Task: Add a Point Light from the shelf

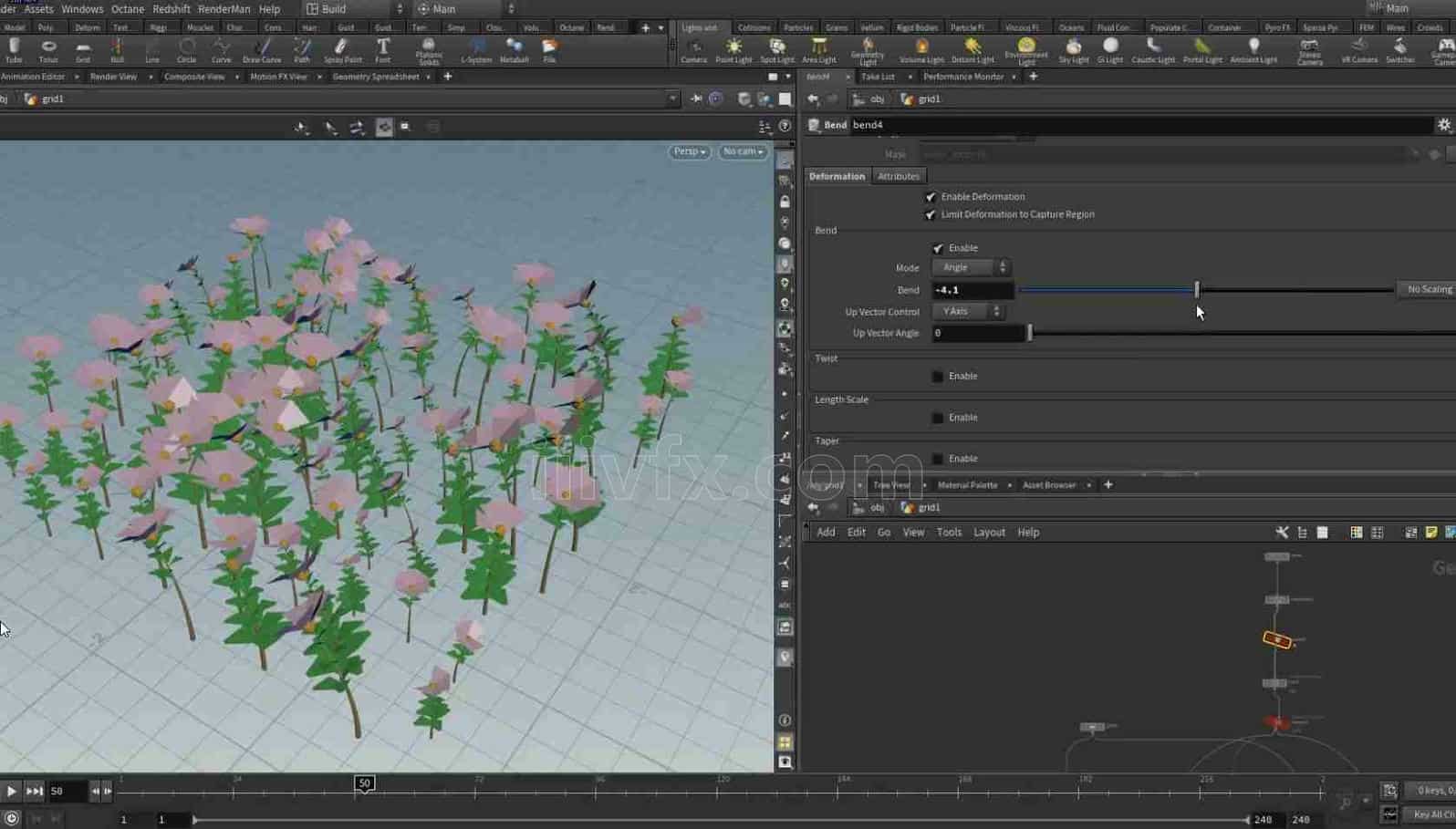Action: [x=733, y=50]
